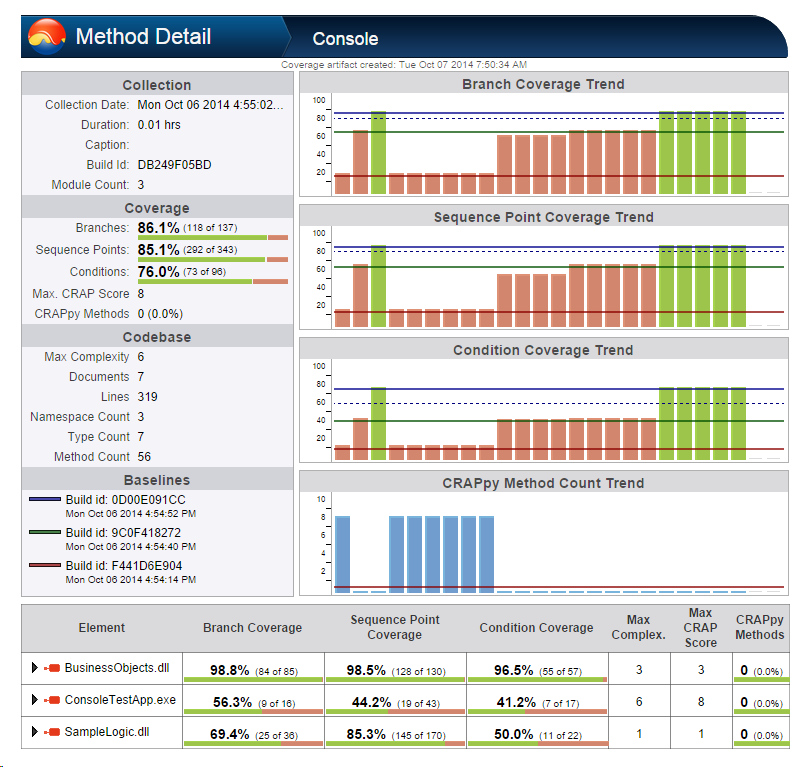Click the BusinessObjects.dll red module icon
801x767 pixels.
pos(53,668)
